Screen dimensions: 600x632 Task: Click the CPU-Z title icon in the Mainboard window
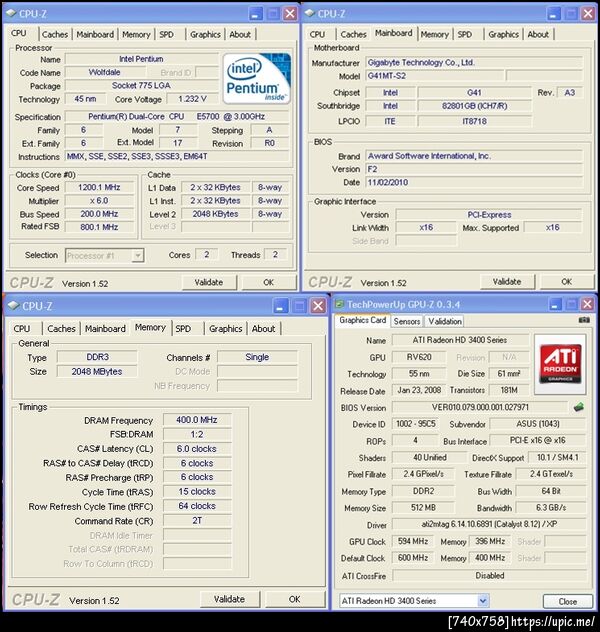pos(309,13)
